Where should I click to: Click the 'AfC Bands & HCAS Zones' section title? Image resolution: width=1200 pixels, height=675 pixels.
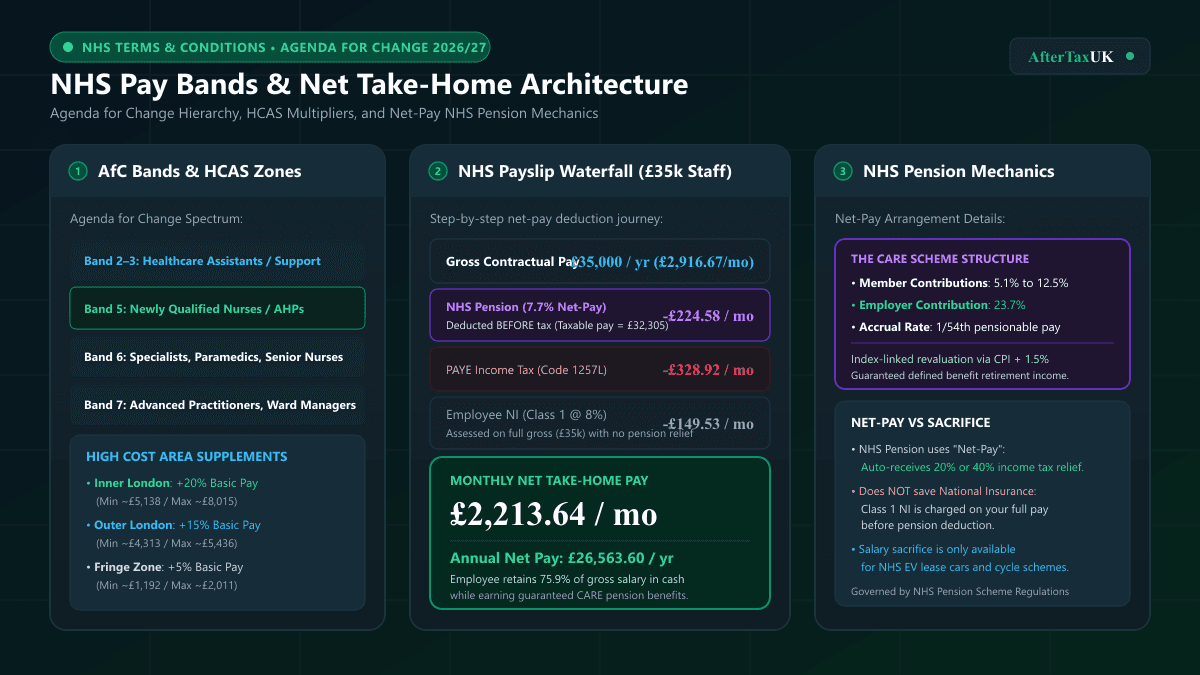(200, 171)
